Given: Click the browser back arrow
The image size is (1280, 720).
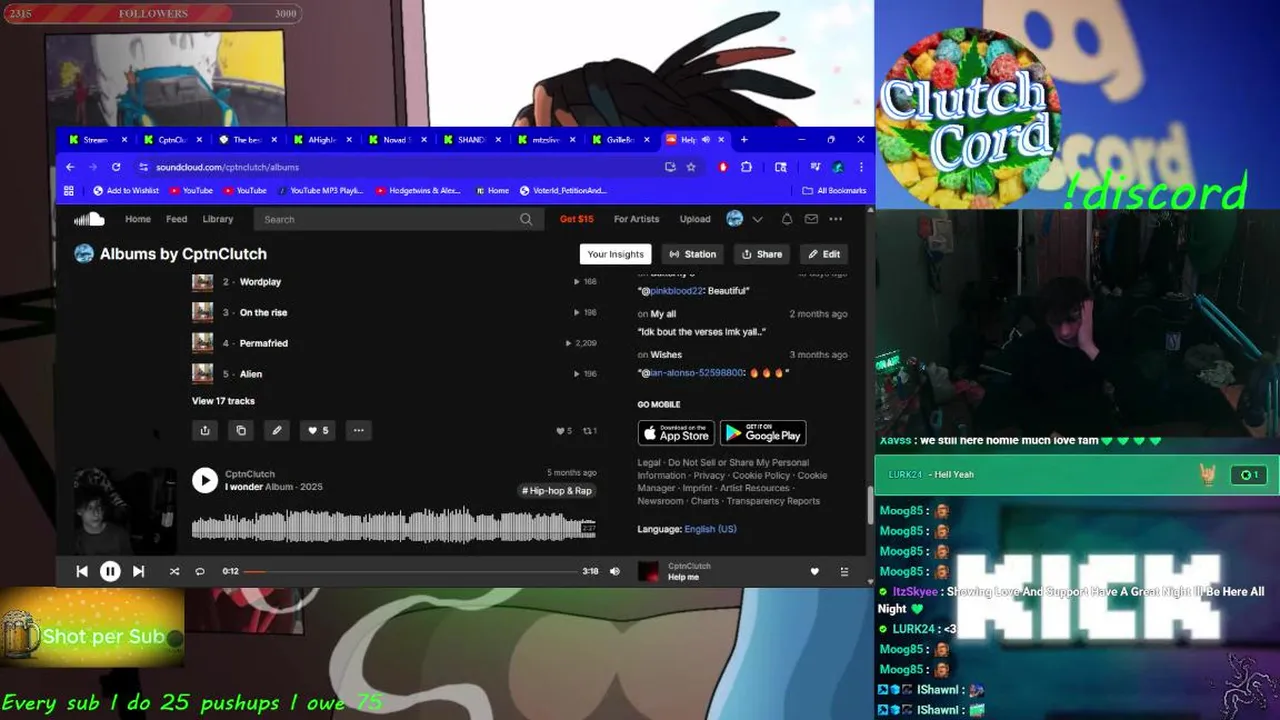Looking at the screenshot, I should coord(70,167).
